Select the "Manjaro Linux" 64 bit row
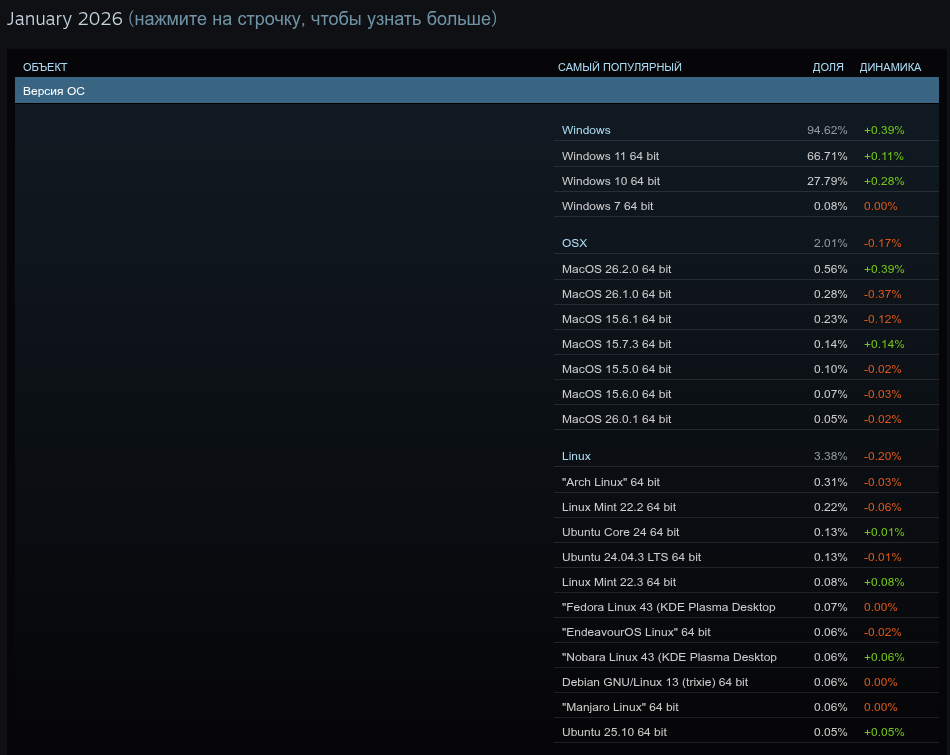The height and width of the screenshot is (755, 950). tap(746, 707)
